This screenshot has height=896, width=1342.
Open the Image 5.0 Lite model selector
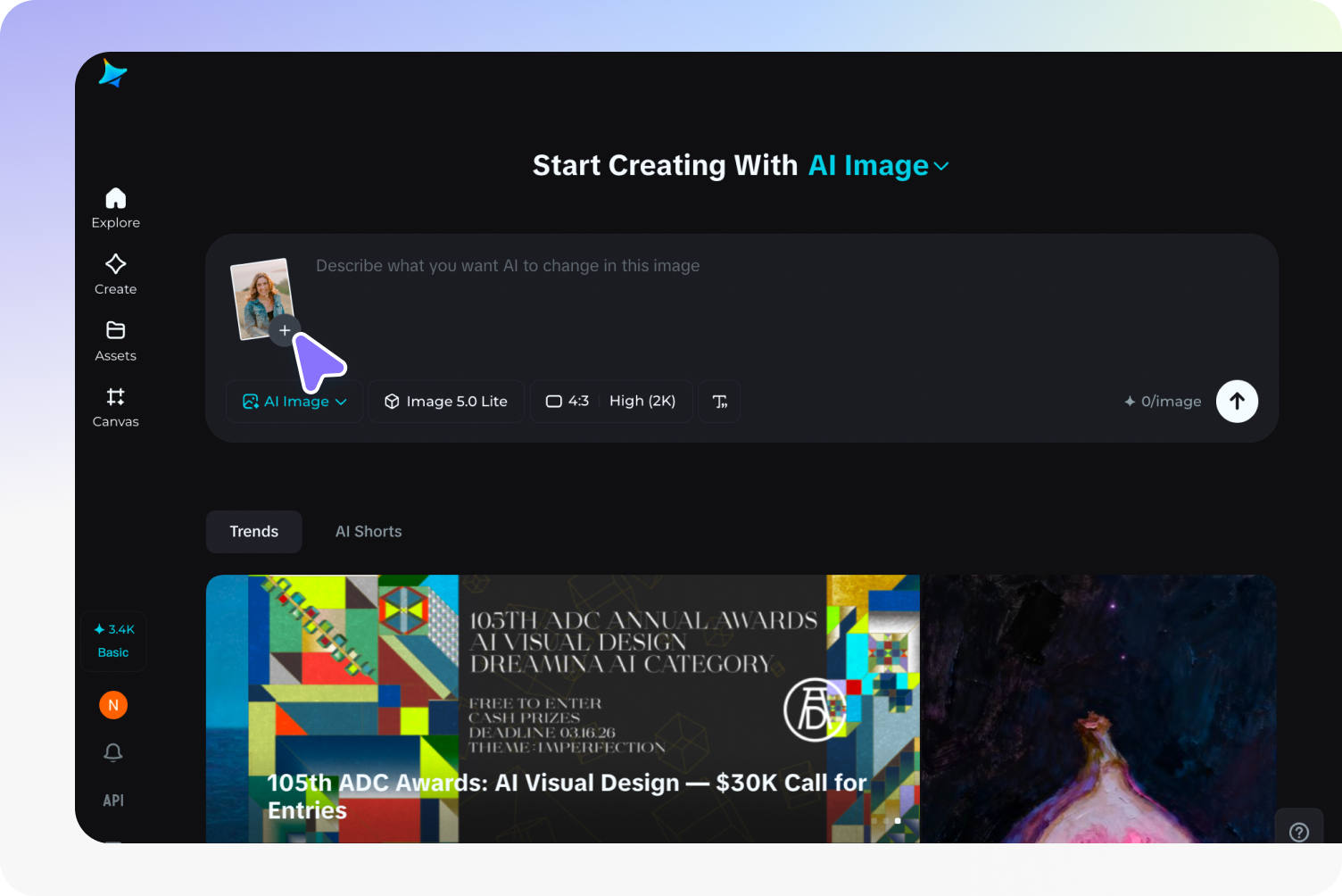pos(445,401)
